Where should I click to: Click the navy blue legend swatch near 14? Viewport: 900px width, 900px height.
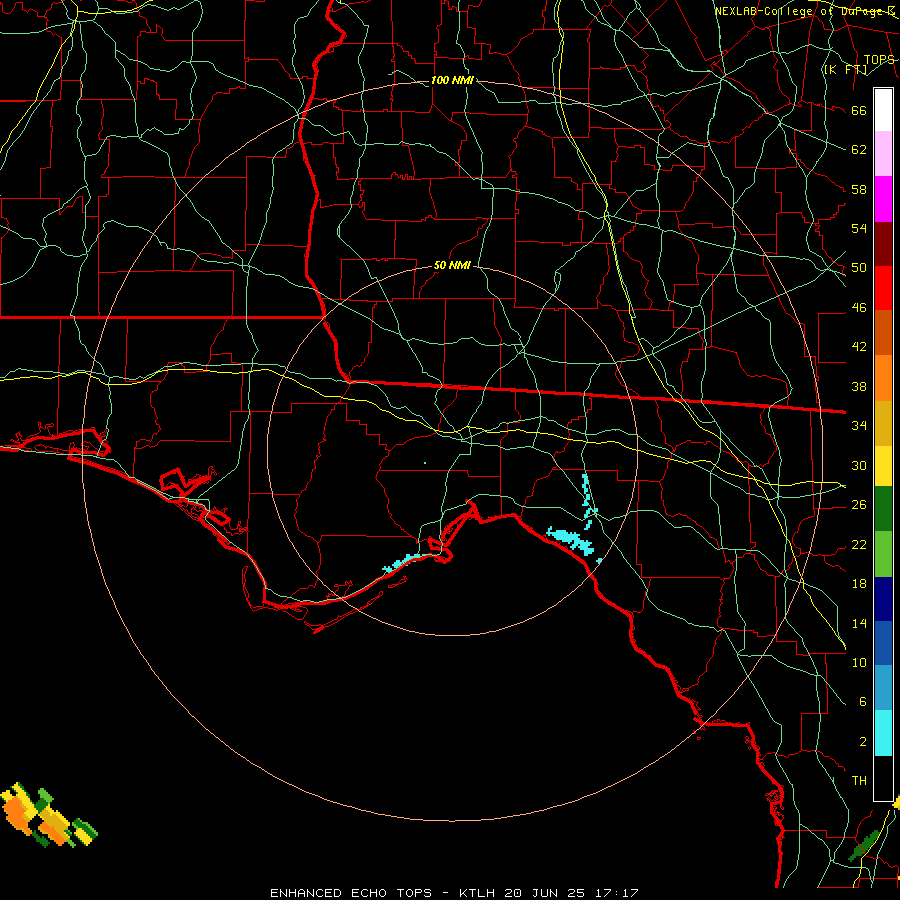883,599
